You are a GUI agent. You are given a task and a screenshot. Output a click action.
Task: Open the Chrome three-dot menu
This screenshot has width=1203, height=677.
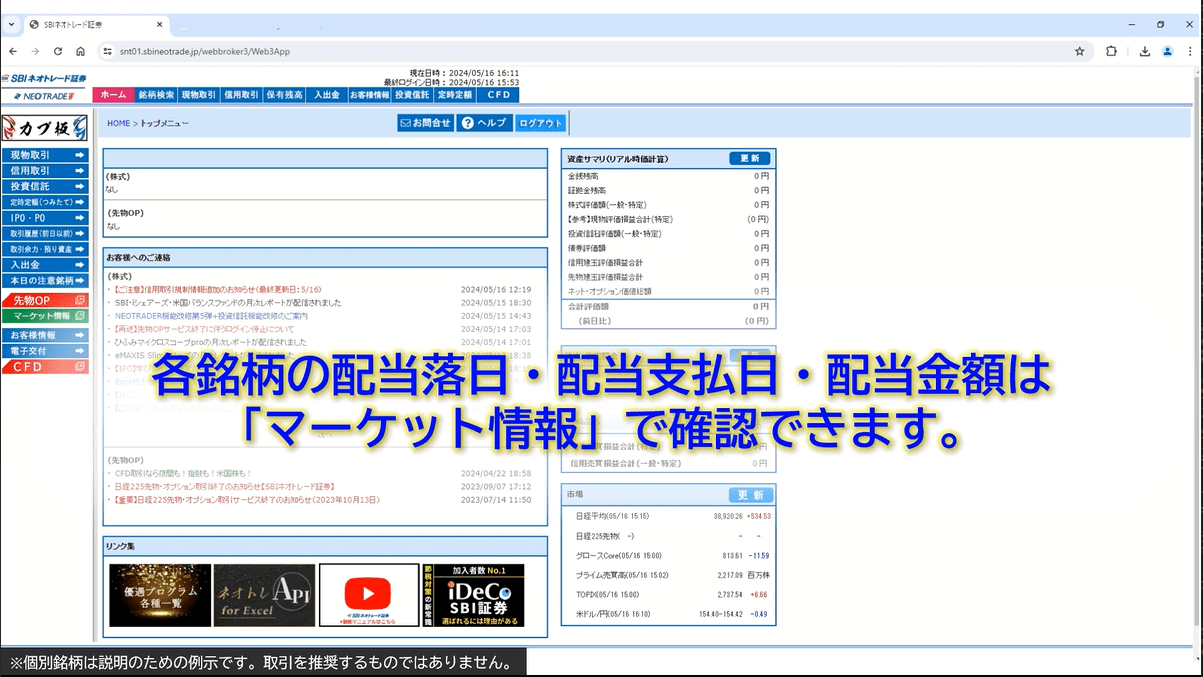tap(1191, 51)
